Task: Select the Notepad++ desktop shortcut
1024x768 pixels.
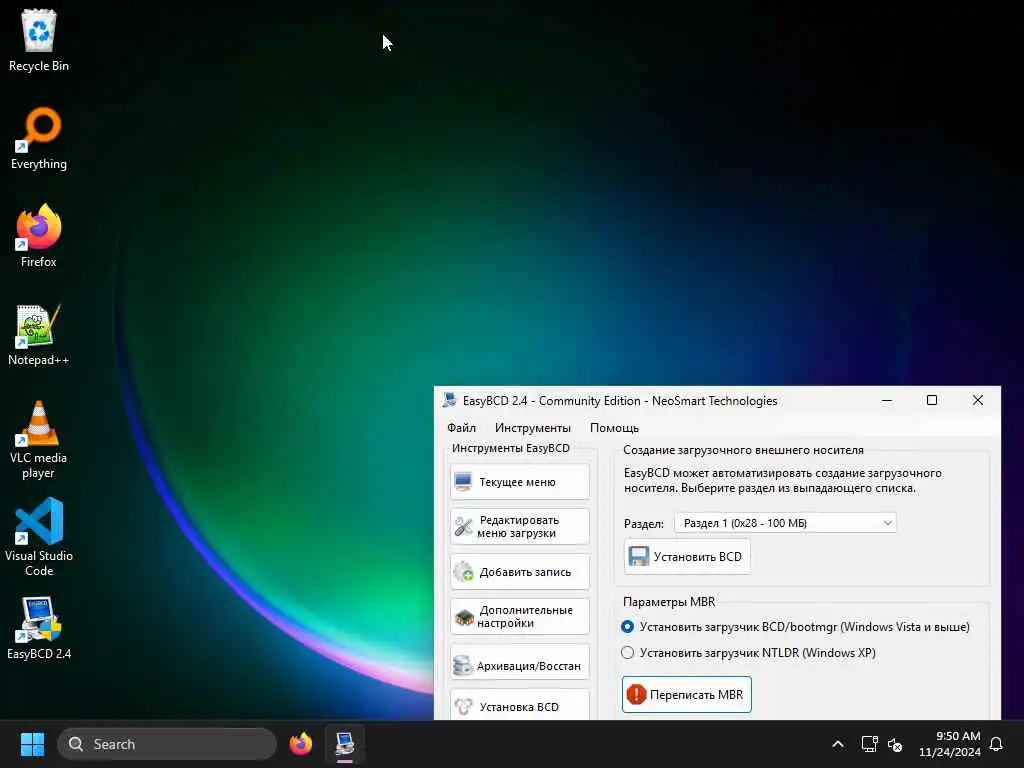Action: [x=39, y=334]
